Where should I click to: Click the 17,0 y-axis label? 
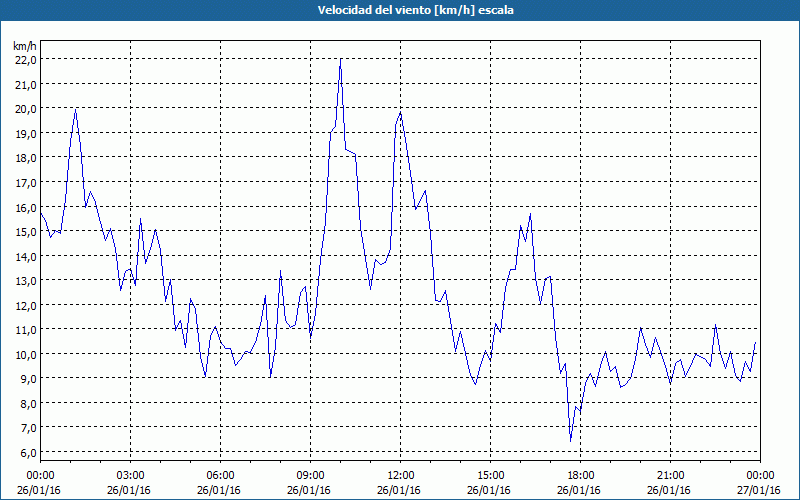26,182
